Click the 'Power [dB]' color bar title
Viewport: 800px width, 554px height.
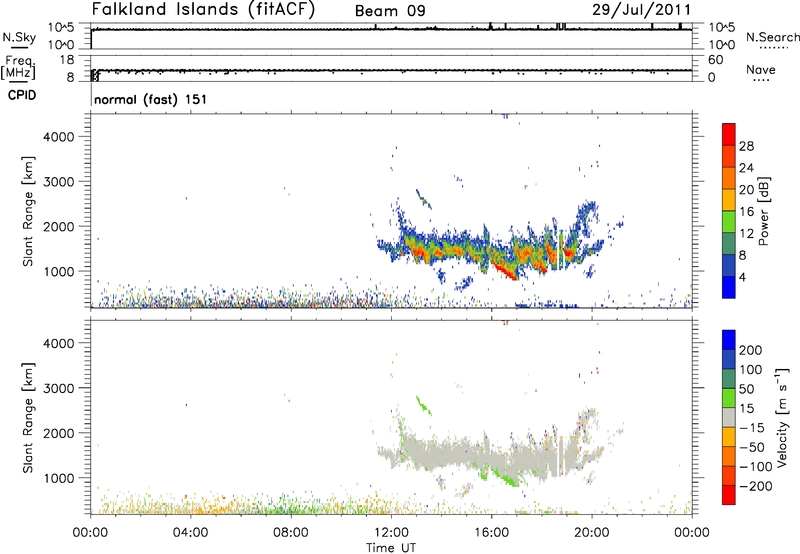point(763,211)
